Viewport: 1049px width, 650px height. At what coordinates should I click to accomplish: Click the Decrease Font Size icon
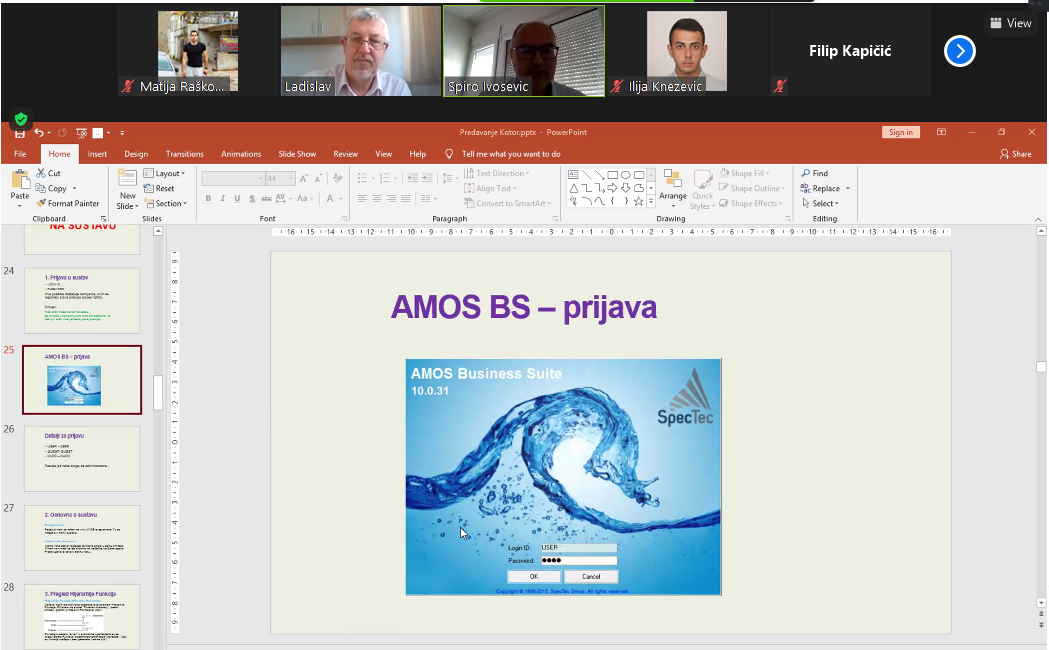click(317, 179)
